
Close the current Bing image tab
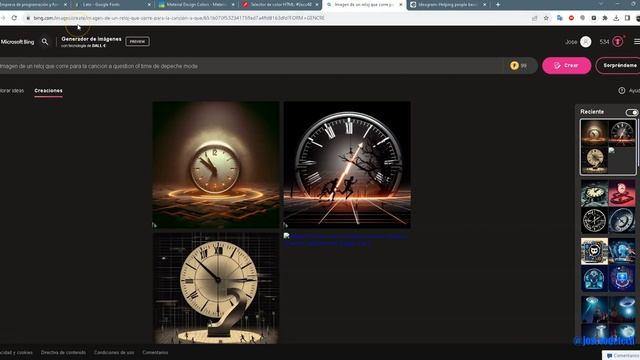[400, 4]
